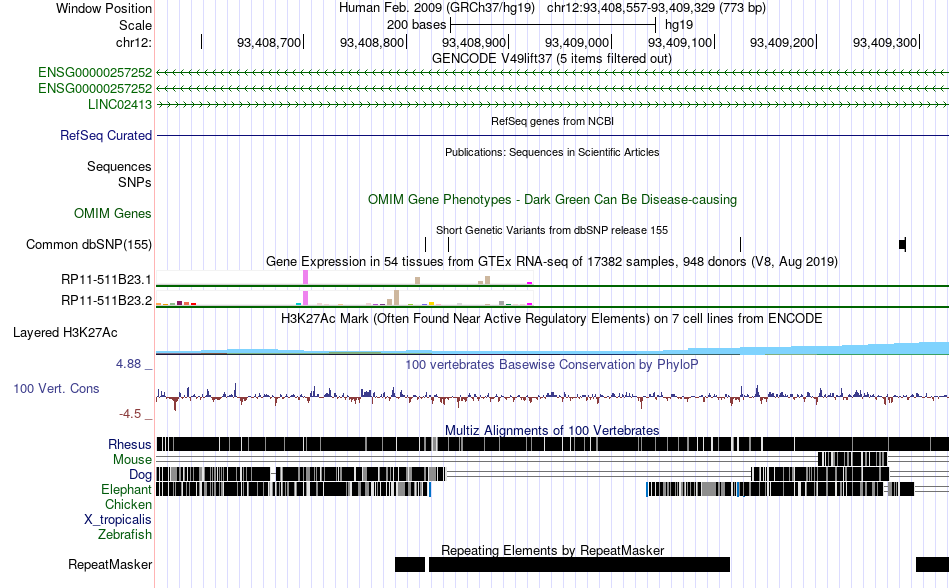Select the RP11-511B23.2 GTEx label
The height and width of the screenshot is (588, 950).
(x=107, y=300)
